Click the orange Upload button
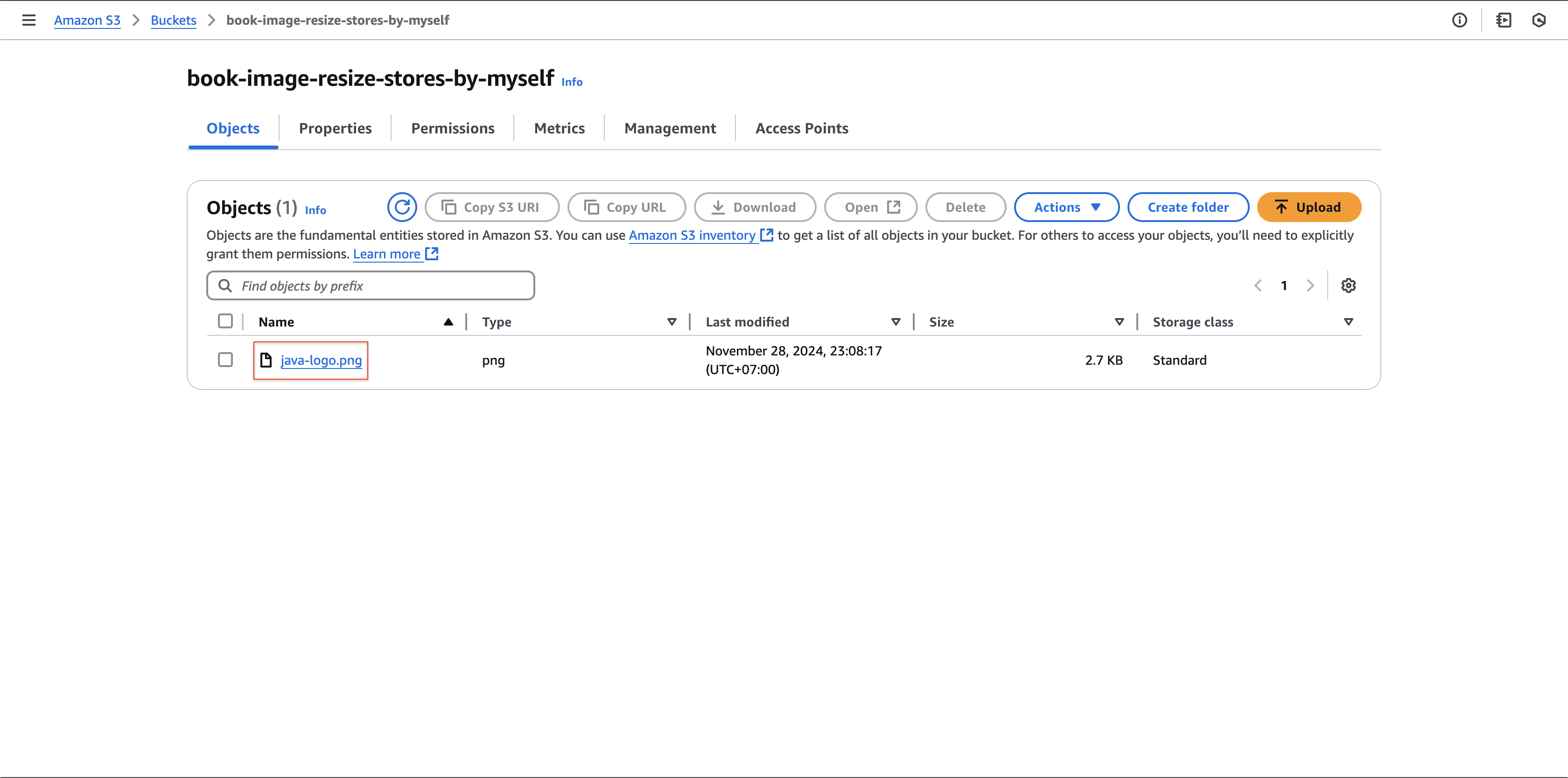This screenshot has width=1568, height=778. 1309,208
